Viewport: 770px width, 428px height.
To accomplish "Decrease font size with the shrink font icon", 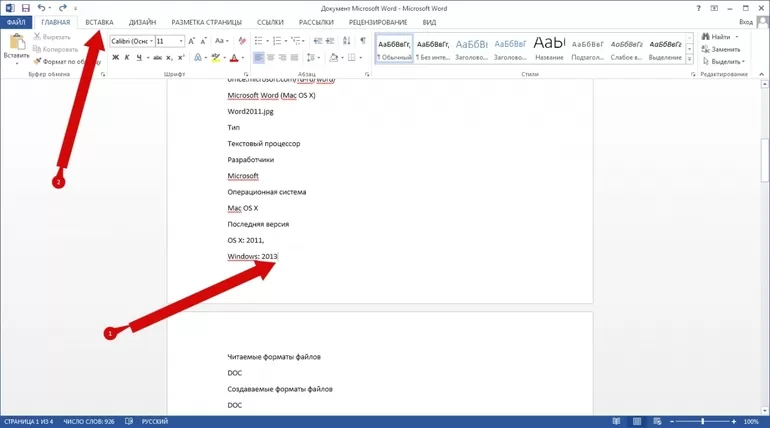I will (x=203, y=41).
